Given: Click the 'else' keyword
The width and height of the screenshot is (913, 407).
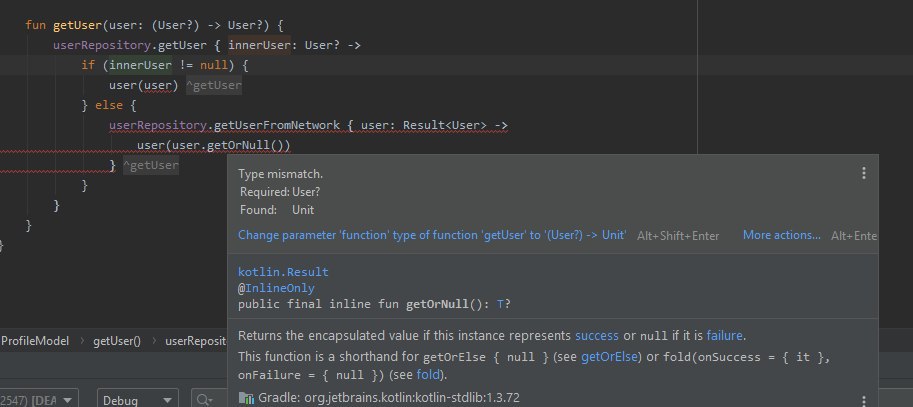Looking at the screenshot, I should (x=109, y=105).
